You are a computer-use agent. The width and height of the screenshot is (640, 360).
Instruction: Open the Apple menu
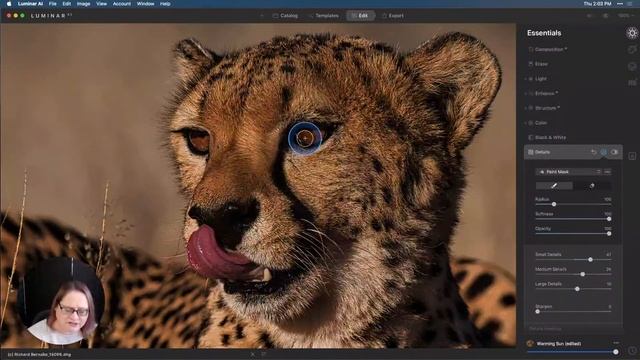[x=9, y=4]
